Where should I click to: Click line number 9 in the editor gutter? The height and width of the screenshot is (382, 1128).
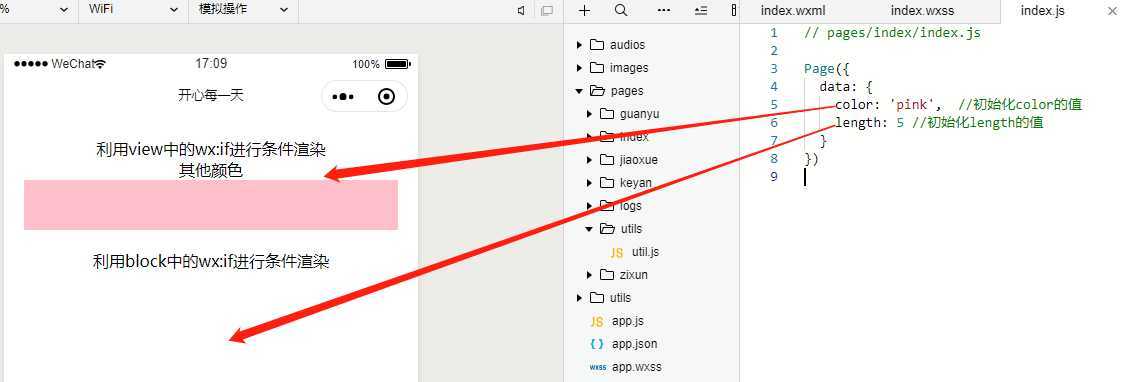pos(773,176)
